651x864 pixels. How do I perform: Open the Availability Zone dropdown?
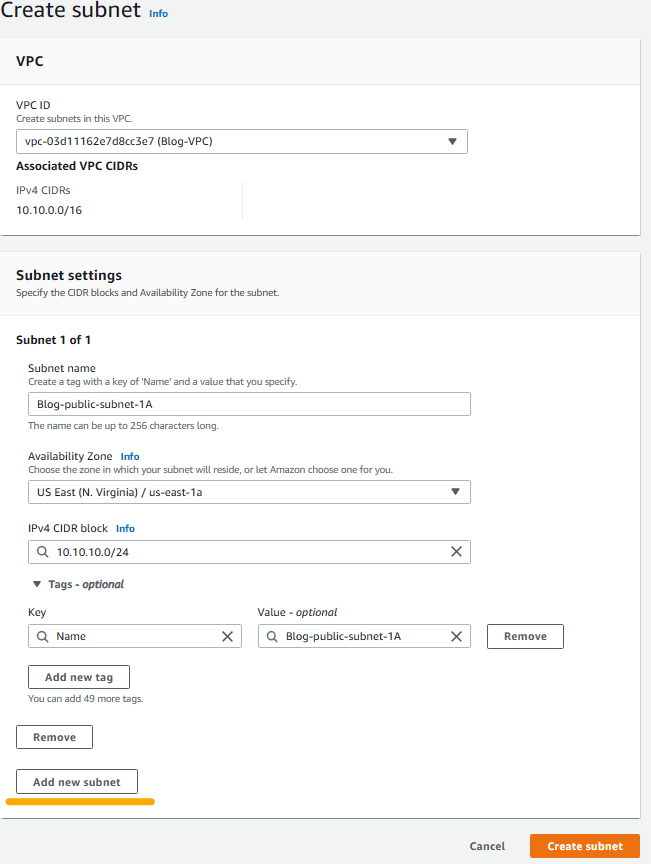249,492
